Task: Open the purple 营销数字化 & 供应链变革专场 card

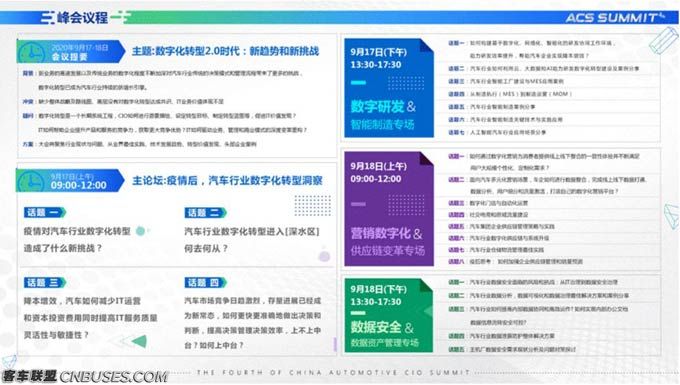Action: (389, 209)
